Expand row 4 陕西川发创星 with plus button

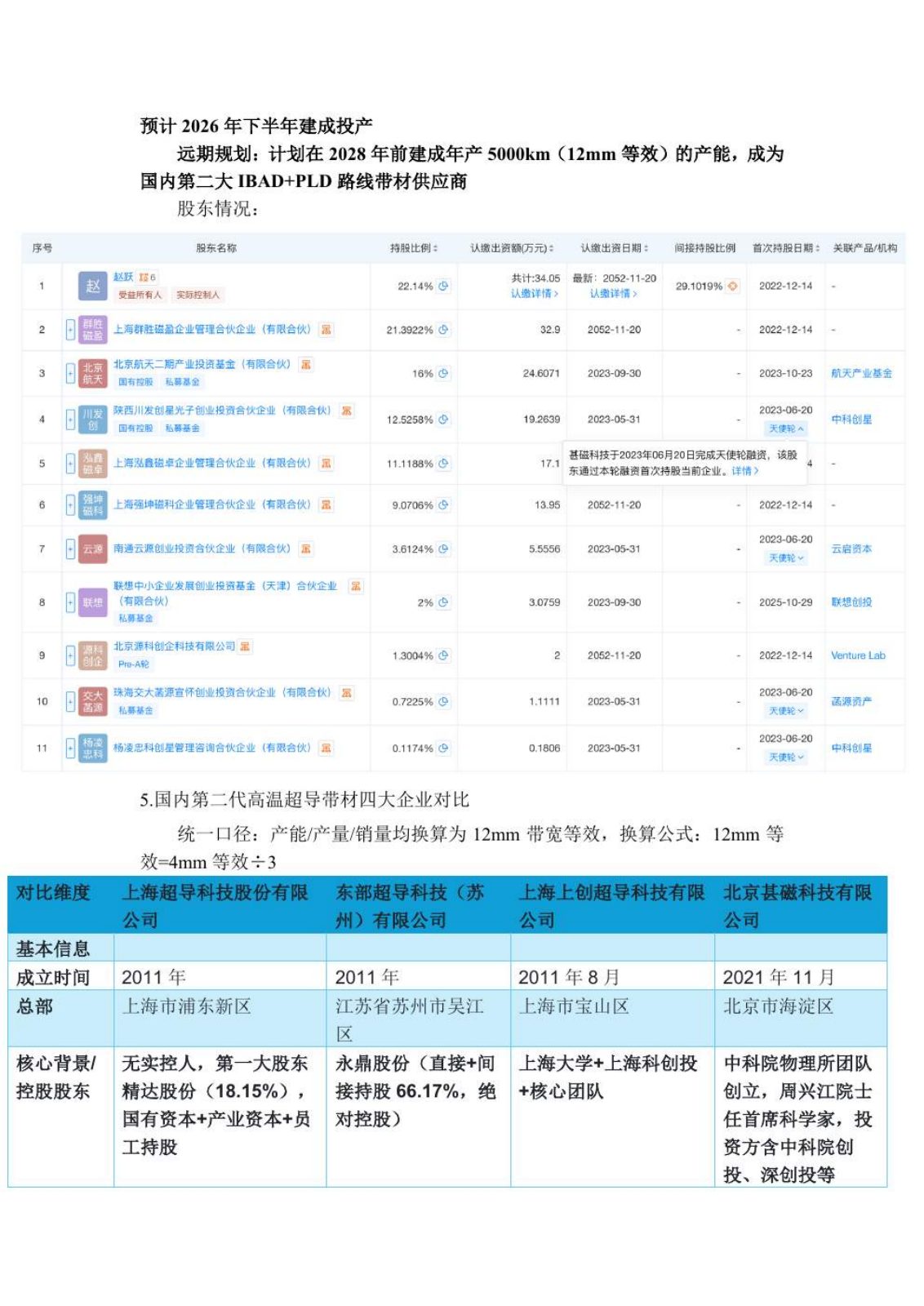point(70,420)
